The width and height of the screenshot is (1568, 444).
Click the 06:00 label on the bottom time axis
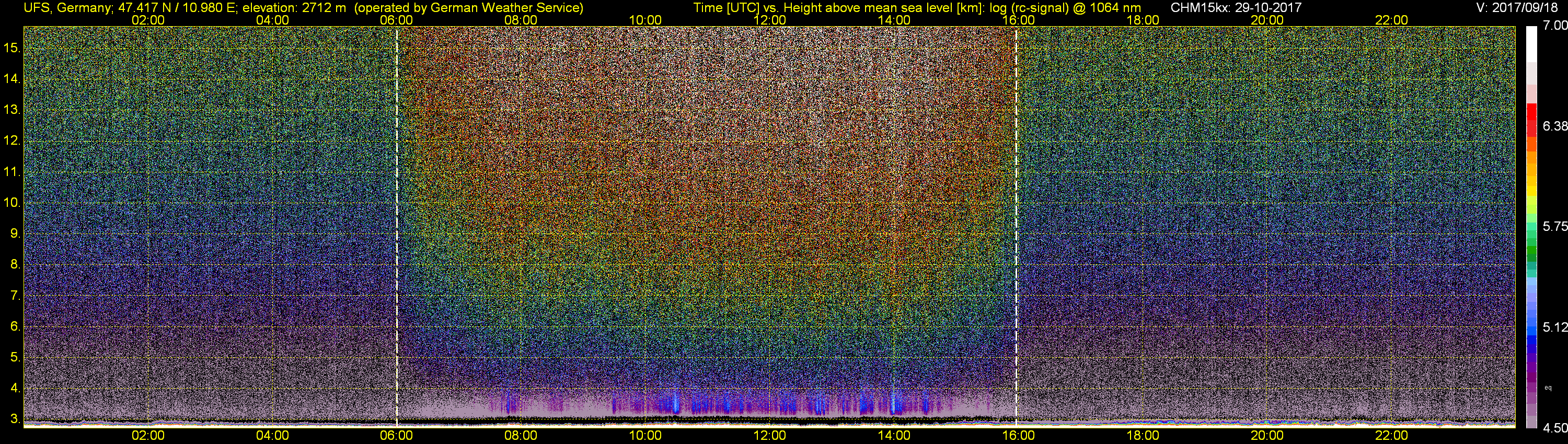pos(396,436)
